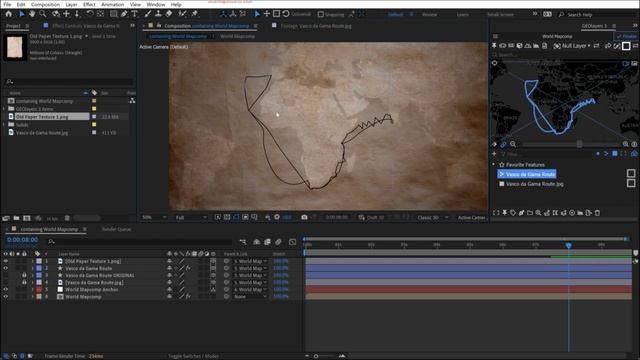Click the Finalize button in GEOlayers
The image size is (640, 360).
(x=627, y=36)
